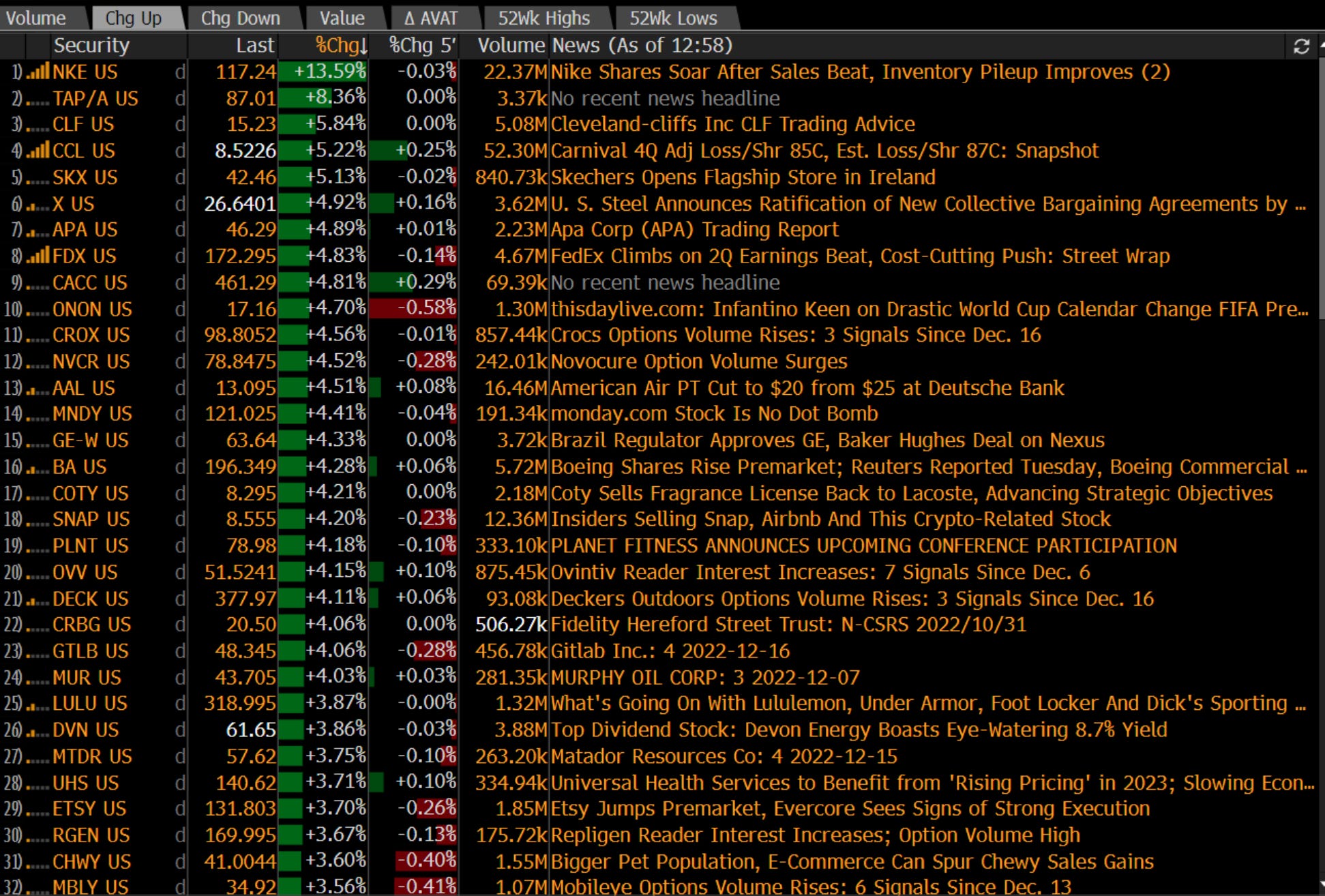Viewport: 1325px width, 896px height.
Task: Select the SKX US security
Action: pyautogui.click(x=85, y=177)
